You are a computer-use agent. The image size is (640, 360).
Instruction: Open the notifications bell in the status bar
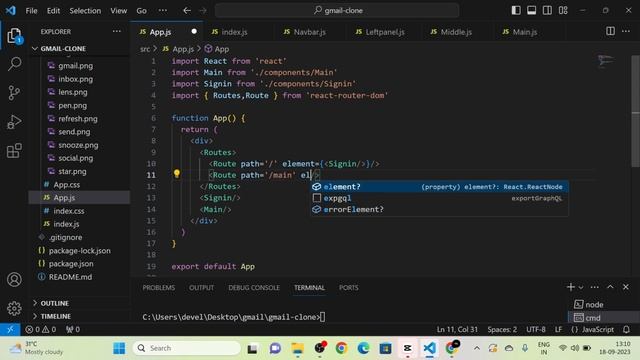[x=626, y=329]
